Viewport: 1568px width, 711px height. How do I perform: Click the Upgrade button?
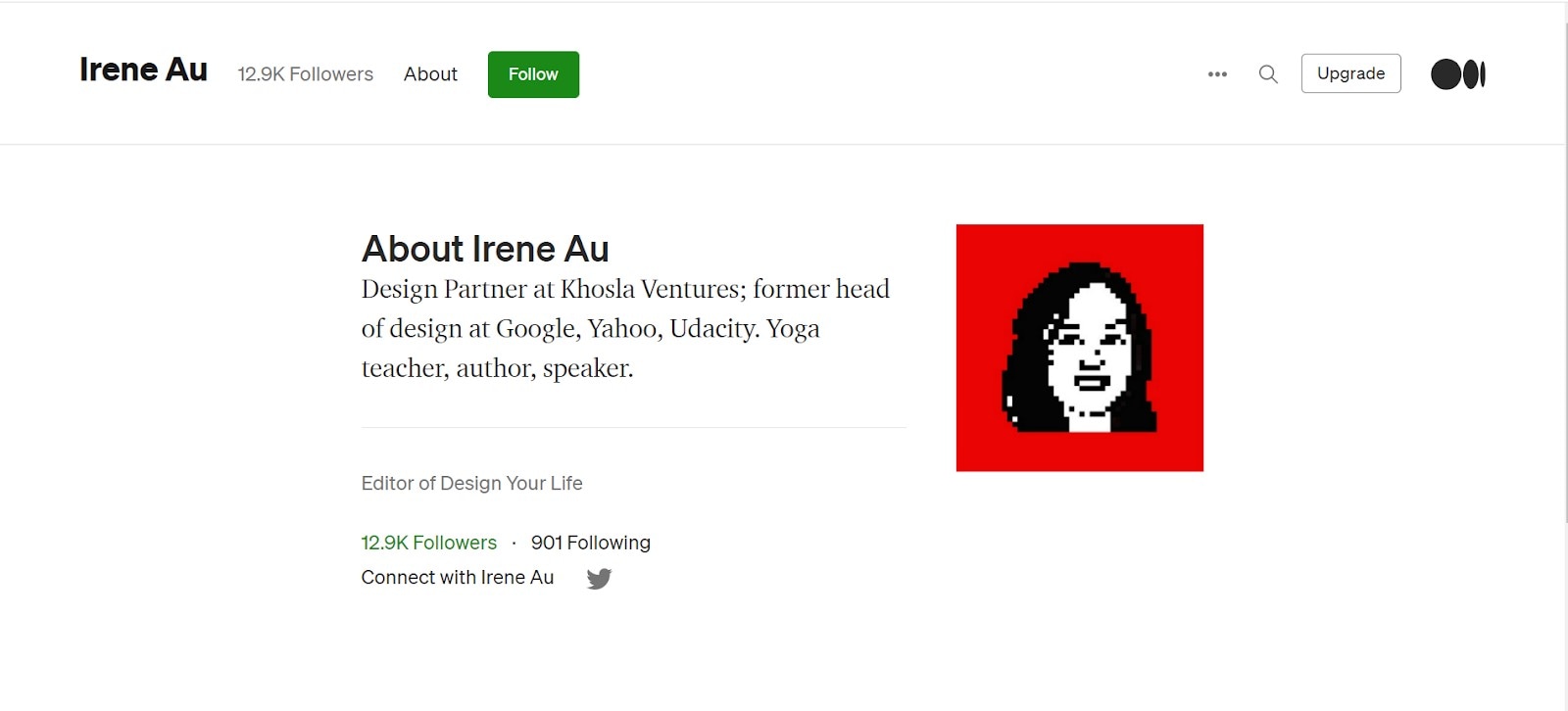pyautogui.click(x=1350, y=73)
